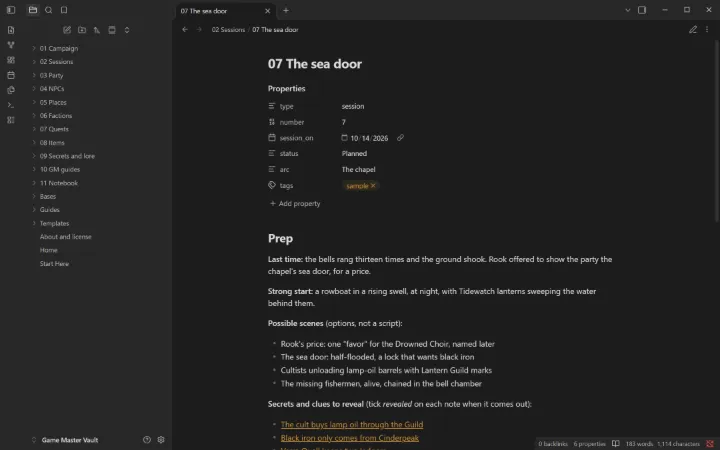Open the Home note
The image size is (720, 450).
click(48, 250)
